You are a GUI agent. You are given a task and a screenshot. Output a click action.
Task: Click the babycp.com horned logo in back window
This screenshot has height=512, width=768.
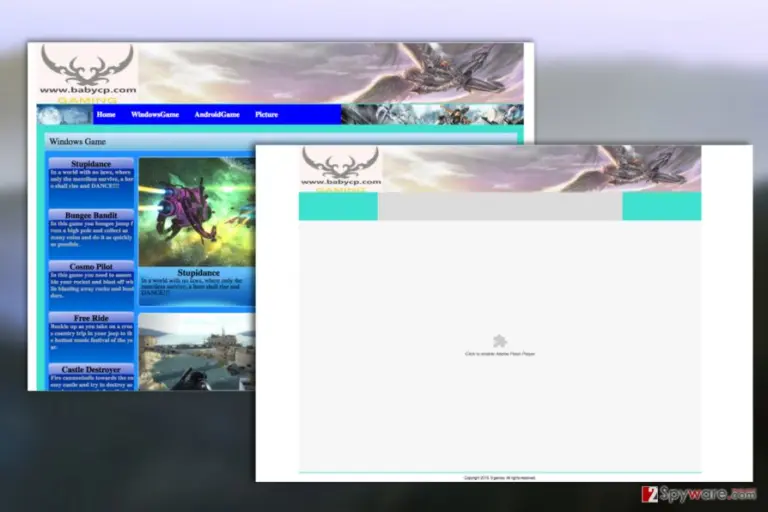pos(88,73)
